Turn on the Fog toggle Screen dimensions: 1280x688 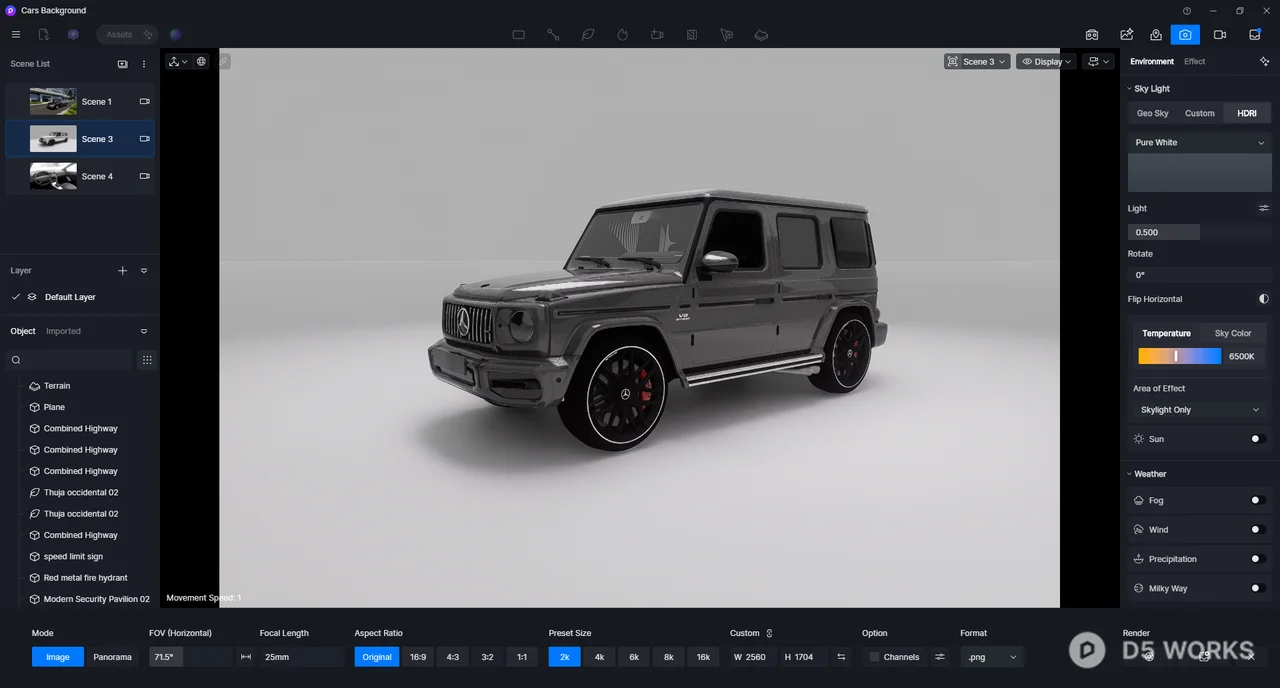point(1258,500)
